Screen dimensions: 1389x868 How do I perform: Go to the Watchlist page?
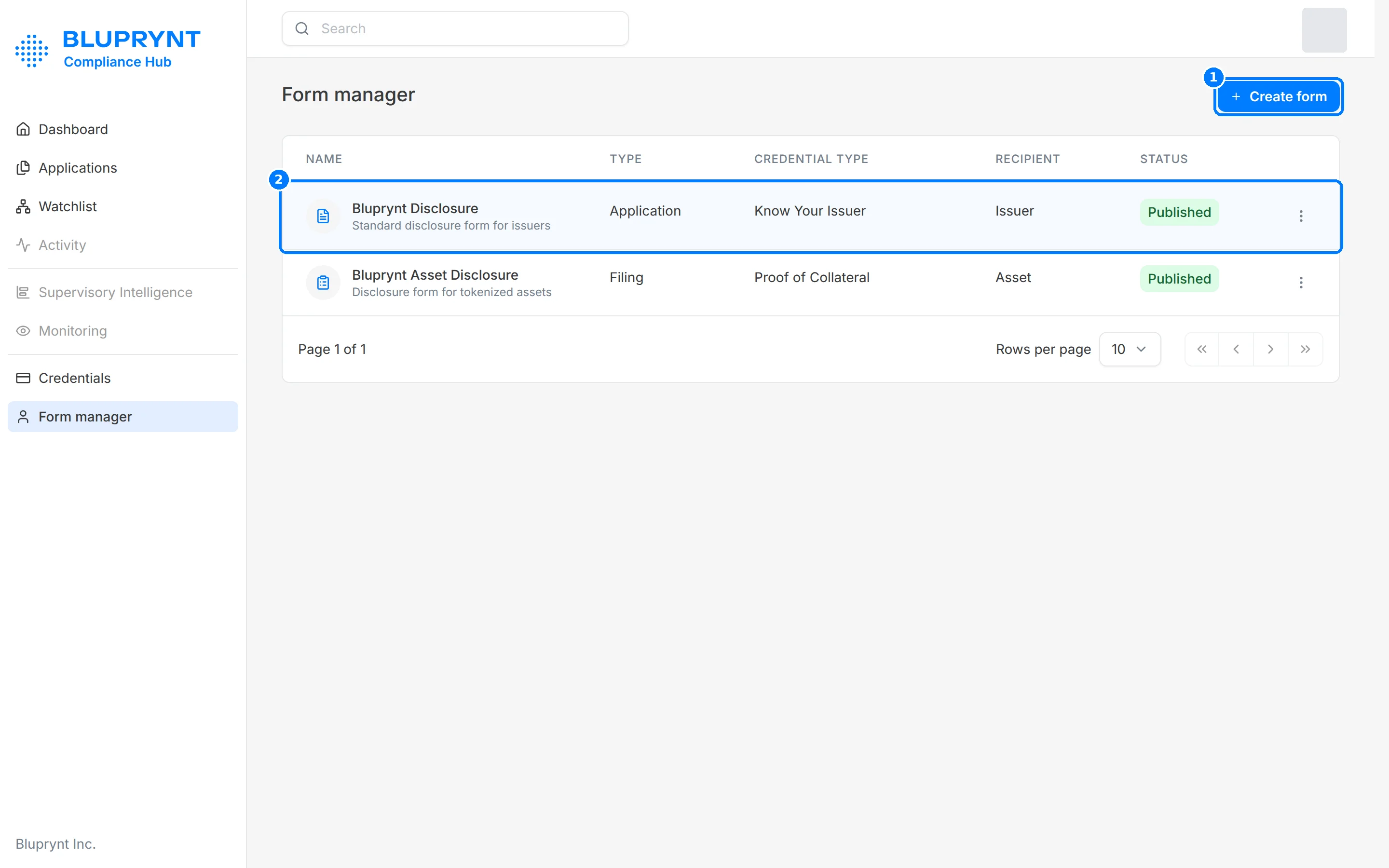123,206
